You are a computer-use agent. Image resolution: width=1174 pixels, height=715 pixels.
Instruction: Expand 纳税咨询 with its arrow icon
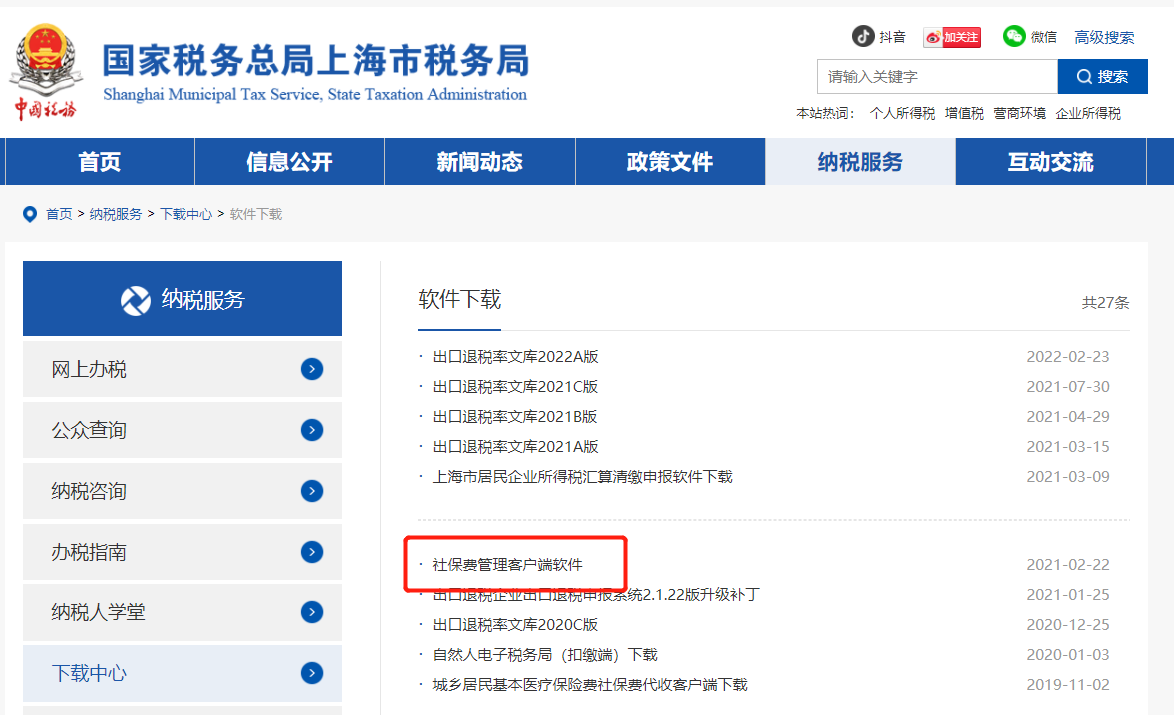(312, 491)
